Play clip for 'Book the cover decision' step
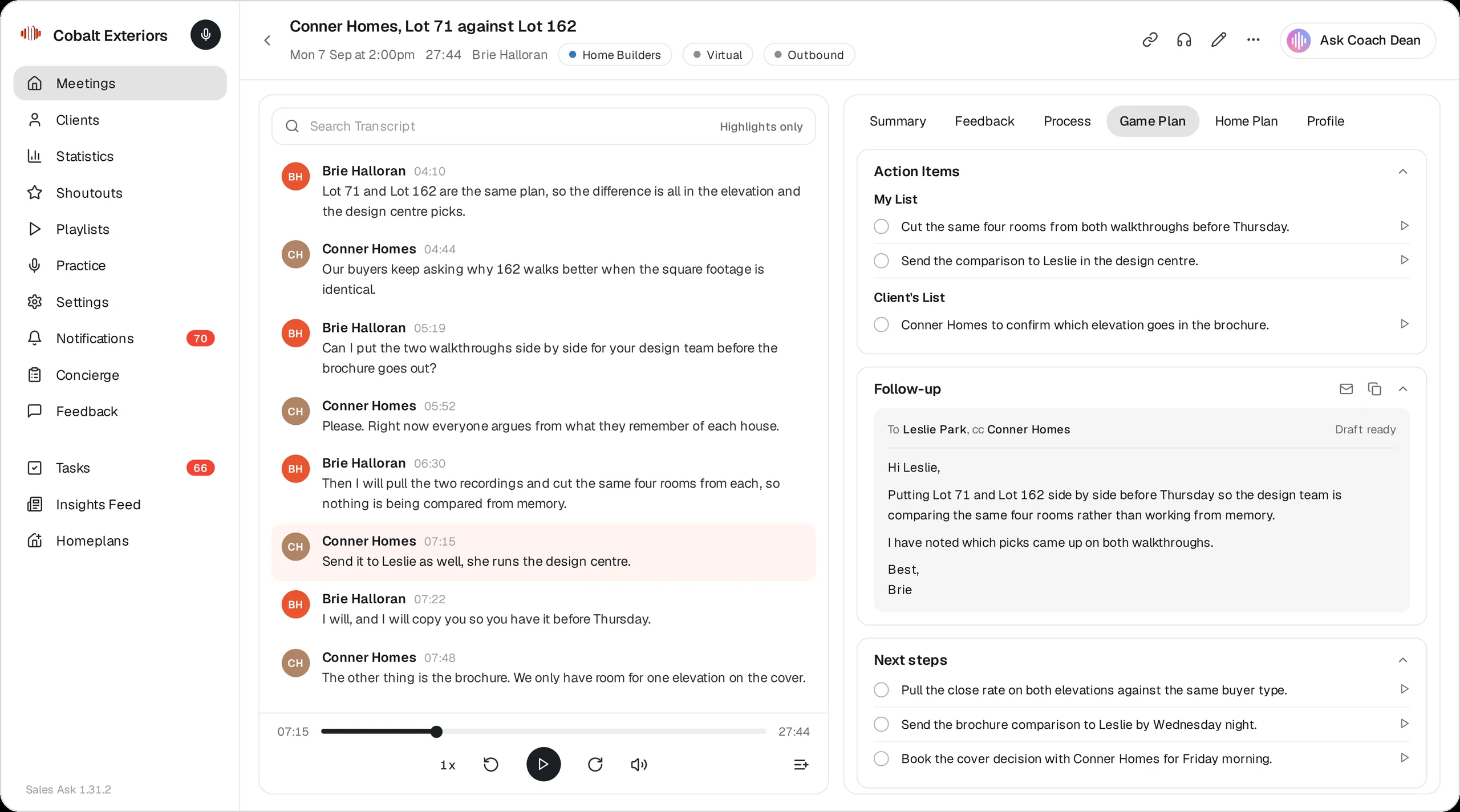Viewport: 1460px width, 812px height. pos(1405,758)
